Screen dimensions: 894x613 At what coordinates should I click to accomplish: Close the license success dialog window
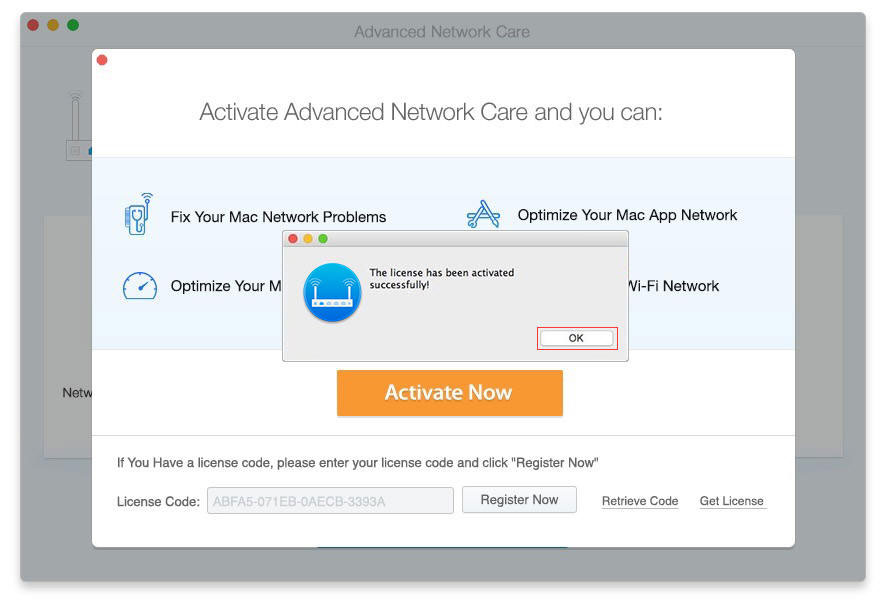(x=293, y=239)
